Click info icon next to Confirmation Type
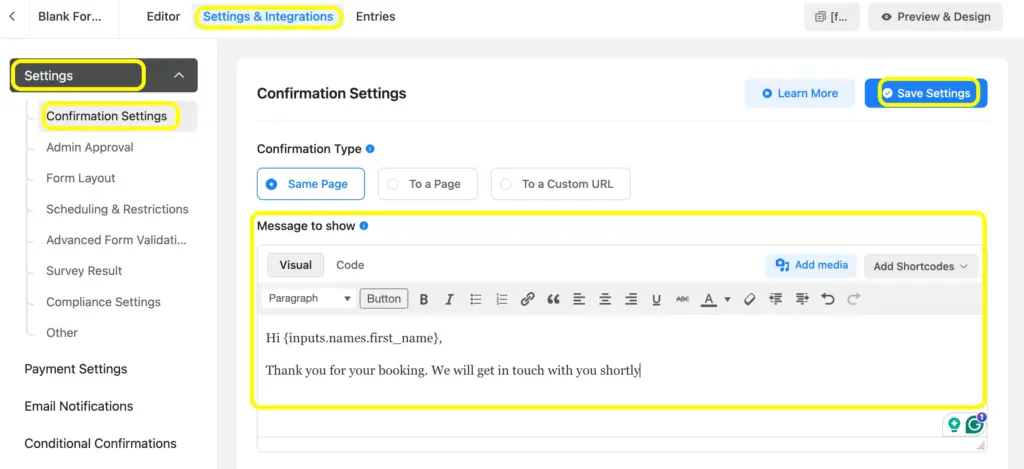Screen dimensions: 1024x469 (x=370, y=149)
